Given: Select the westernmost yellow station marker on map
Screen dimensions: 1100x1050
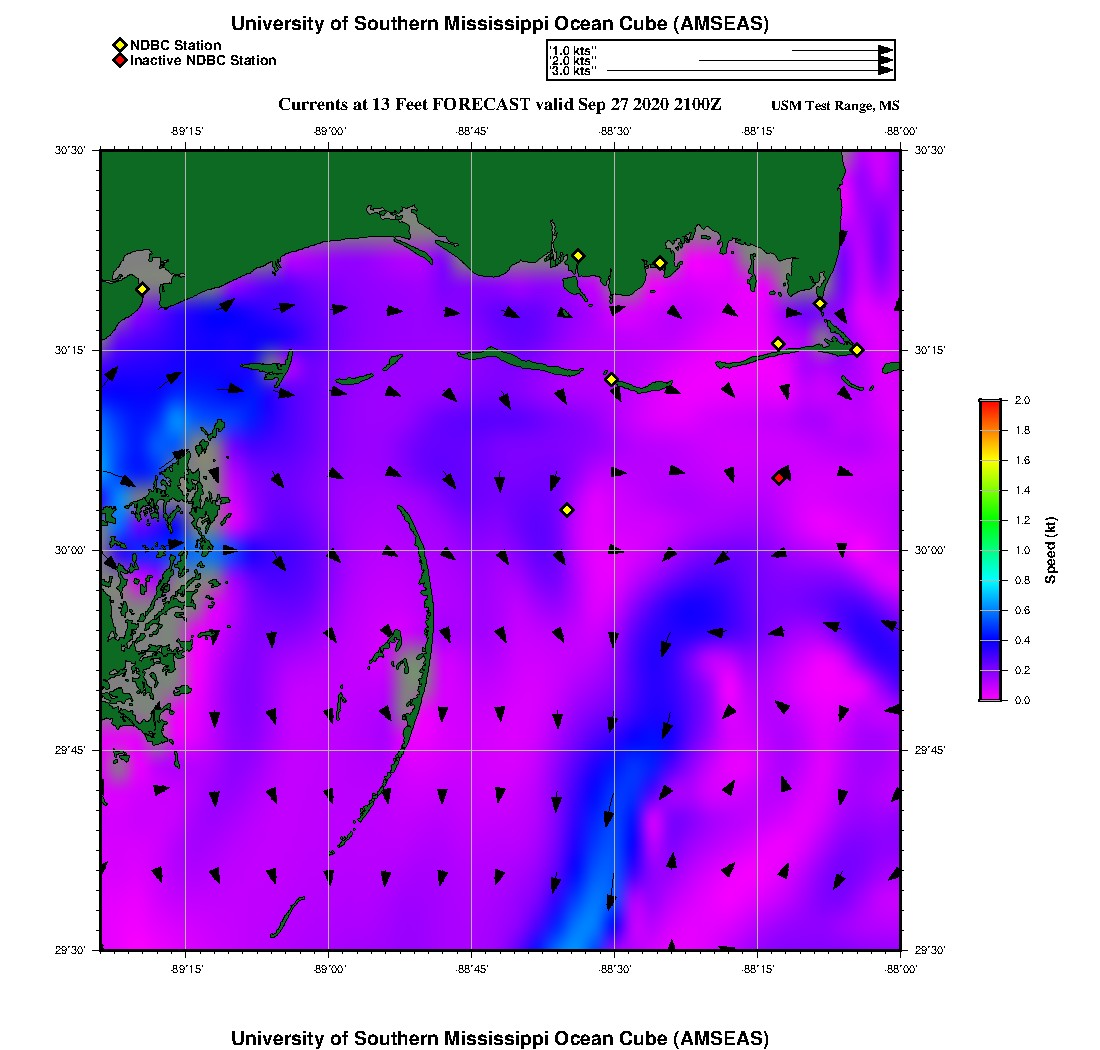Looking at the screenshot, I should [x=142, y=289].
